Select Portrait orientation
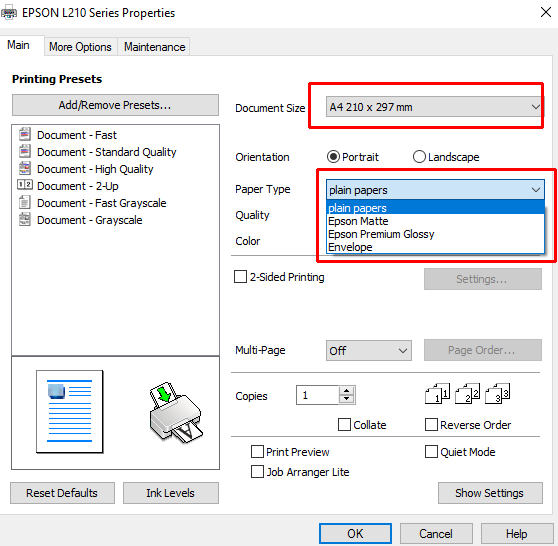 click(x=333, y=157)
